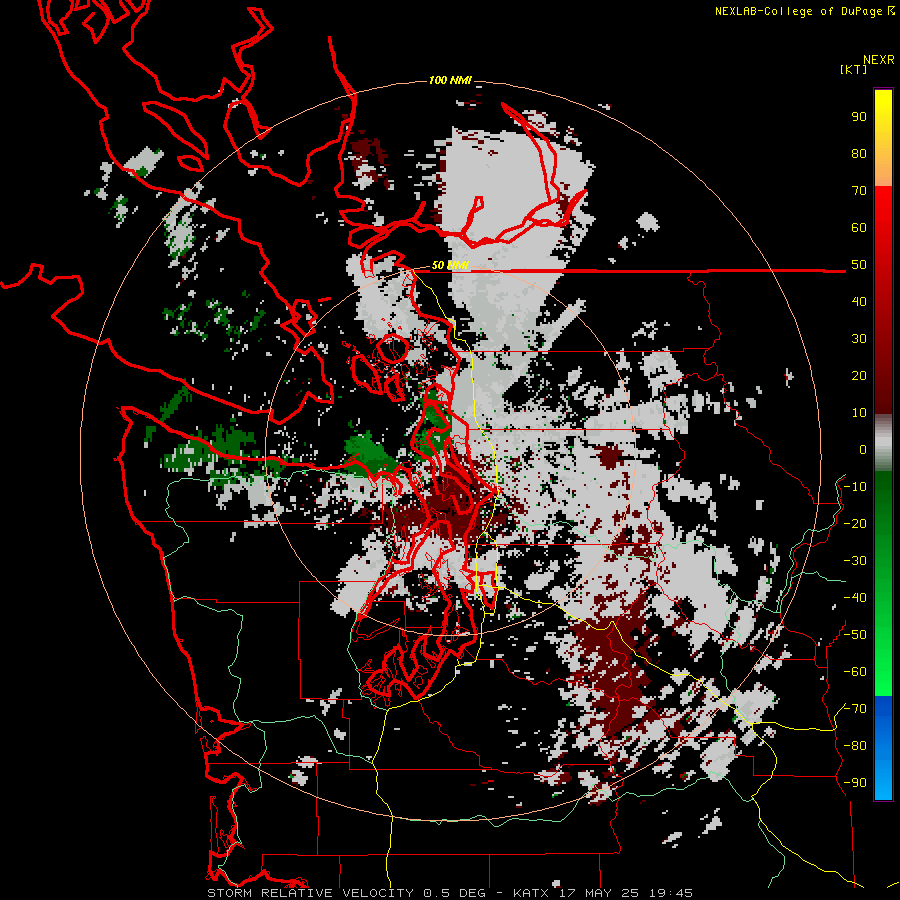Click the 70 value on the velocity scale
This screenshot has width=900, height=900.
859,191
